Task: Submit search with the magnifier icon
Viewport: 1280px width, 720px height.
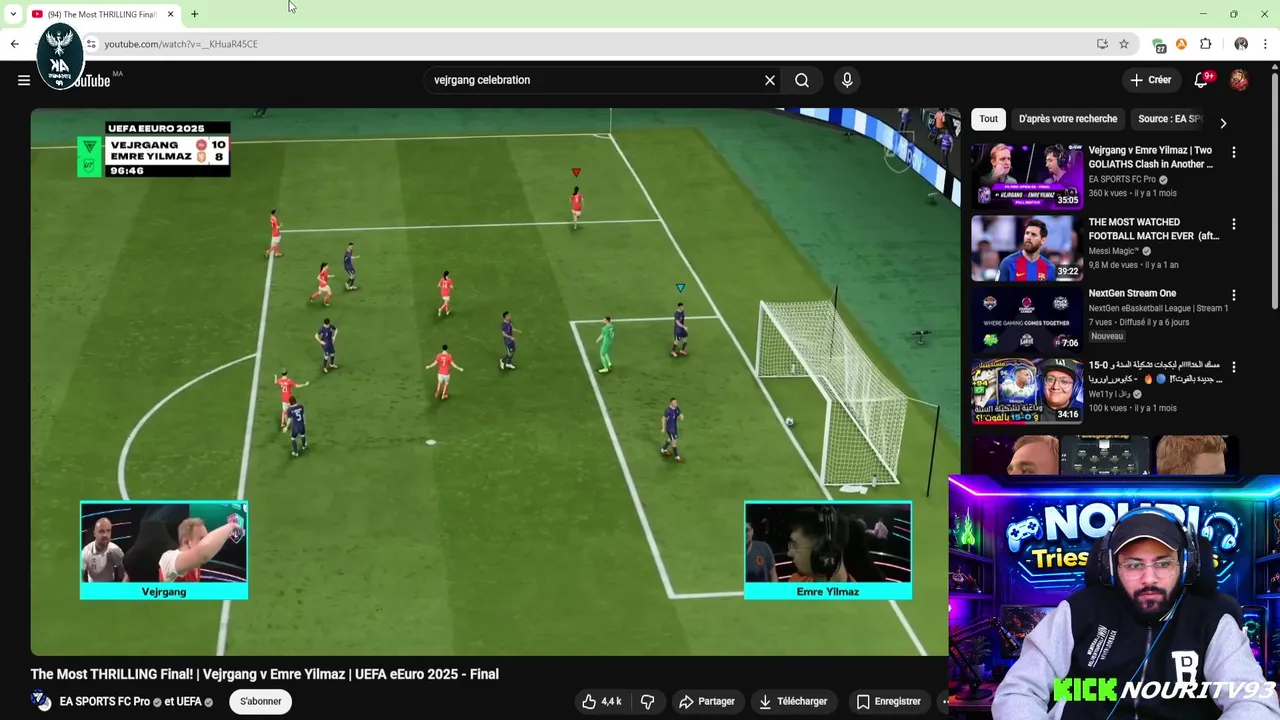Action: [x=802, y=80]
